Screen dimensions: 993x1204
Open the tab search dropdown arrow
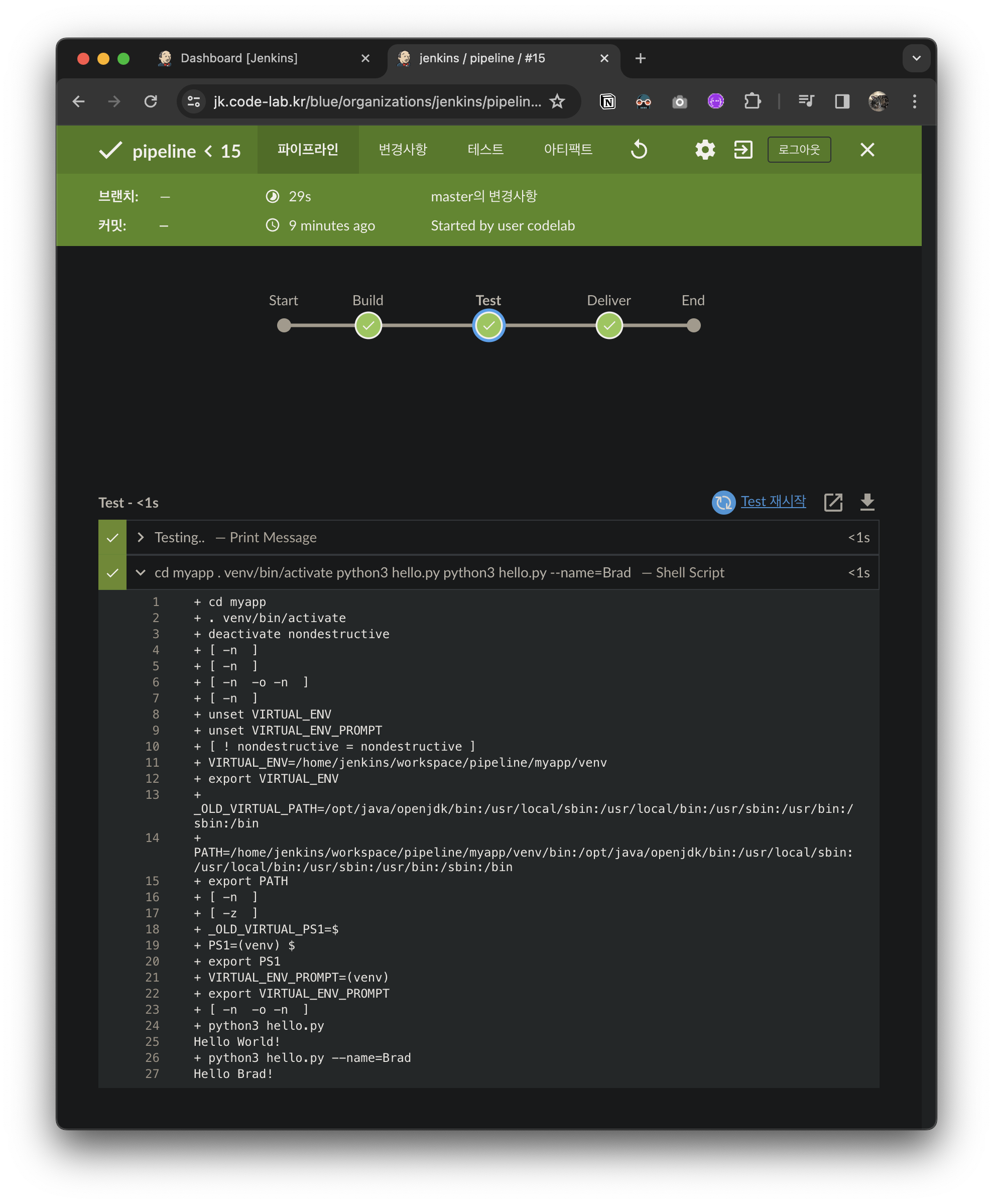pyautogui.click(x=916, y=58)
